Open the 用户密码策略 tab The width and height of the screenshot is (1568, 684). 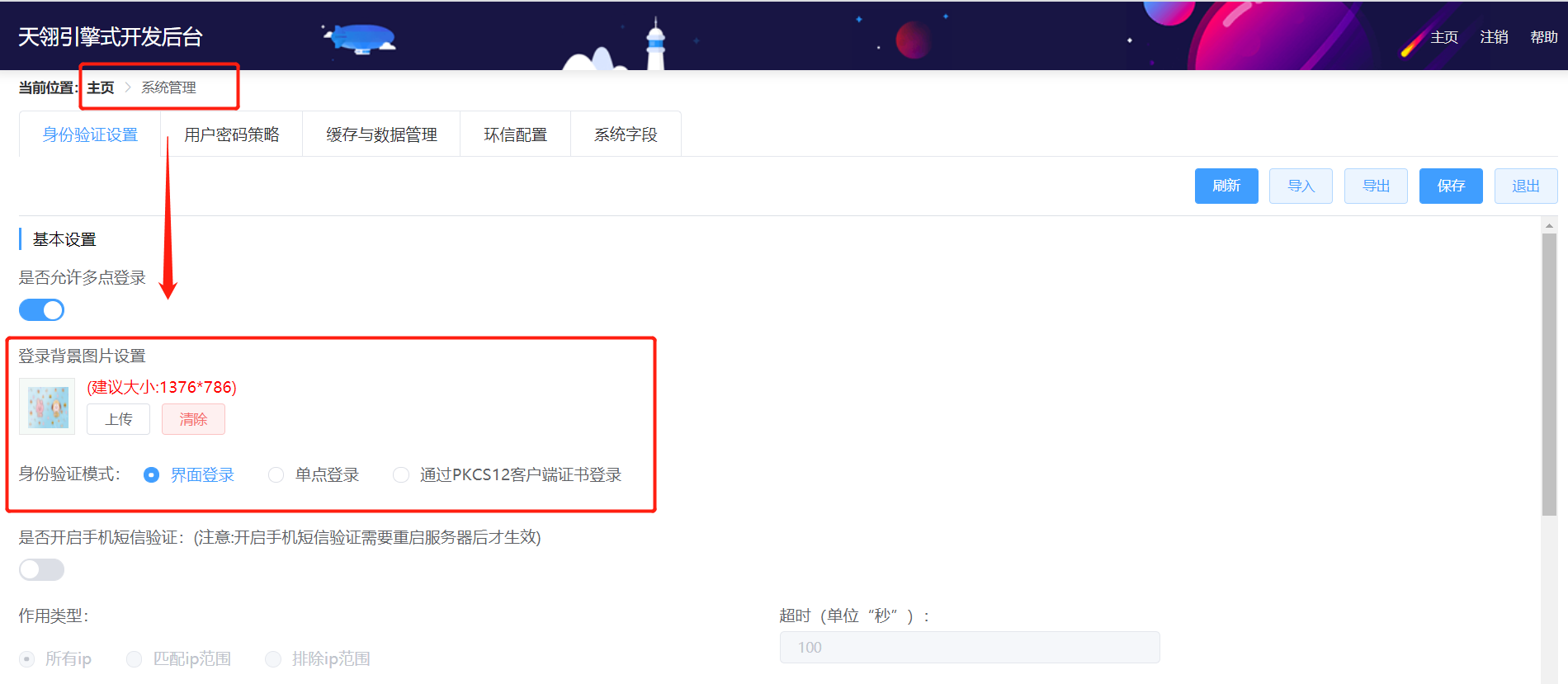(x=232, y=134)
